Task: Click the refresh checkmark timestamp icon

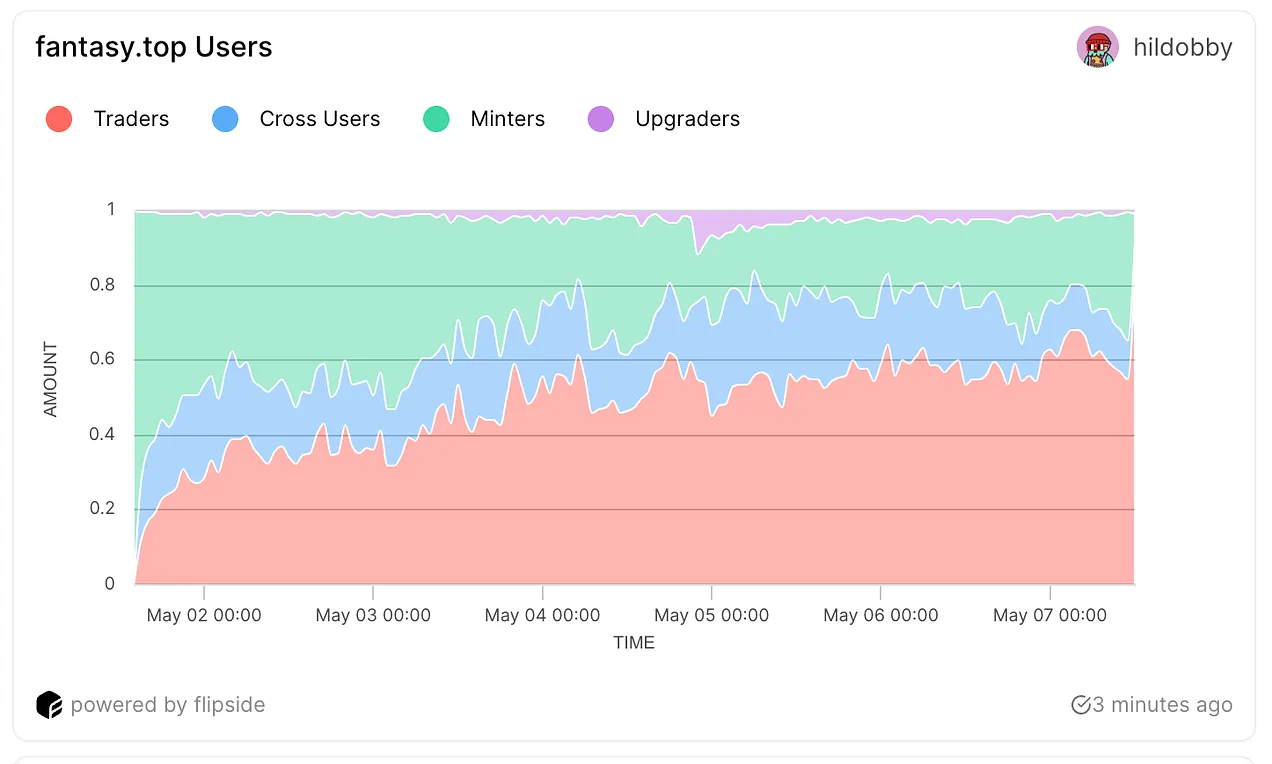Action: [1080, 705]
